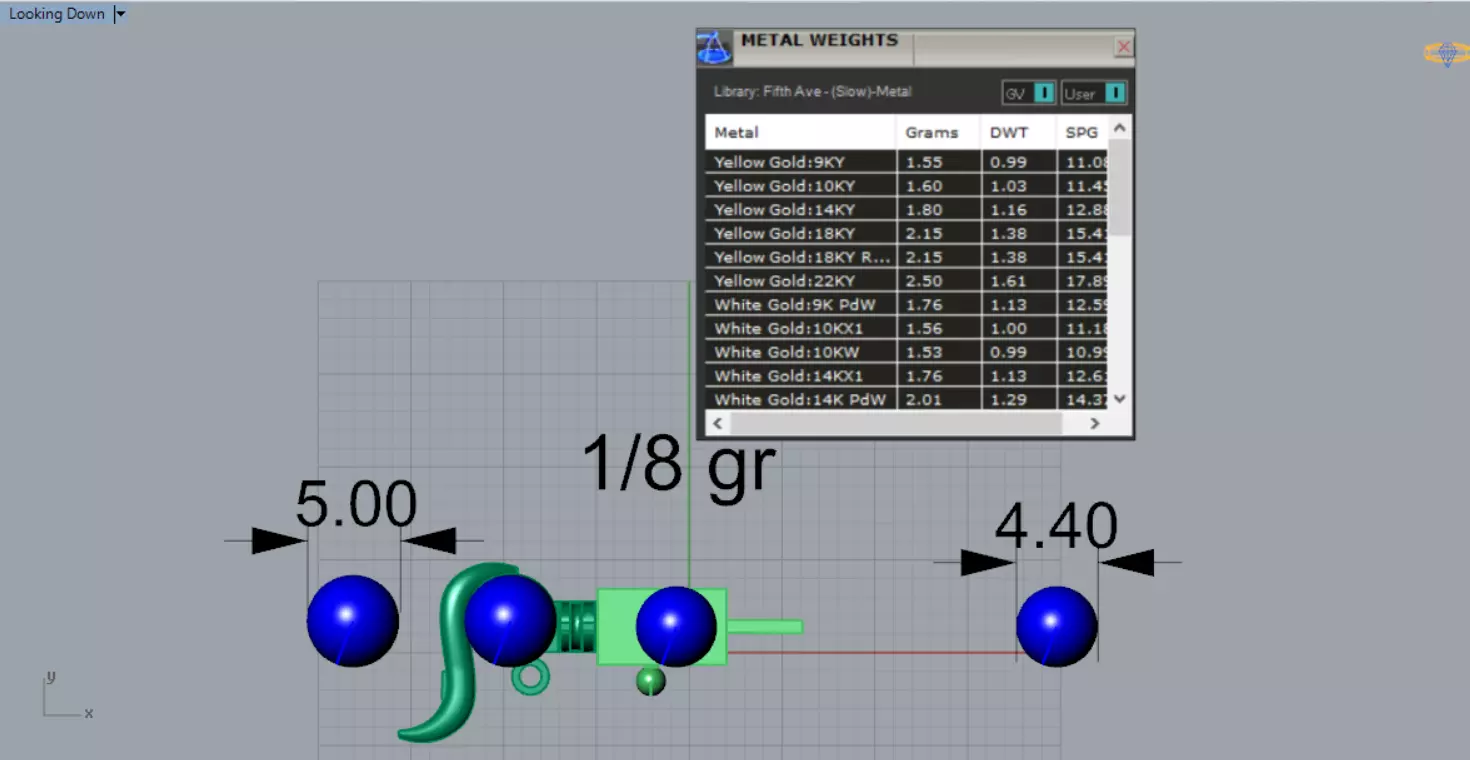Image resolution: width=1470 pixels, height=760 pixels.
Task: Select the Yellow Gold:9KY row
Action: 907,162
